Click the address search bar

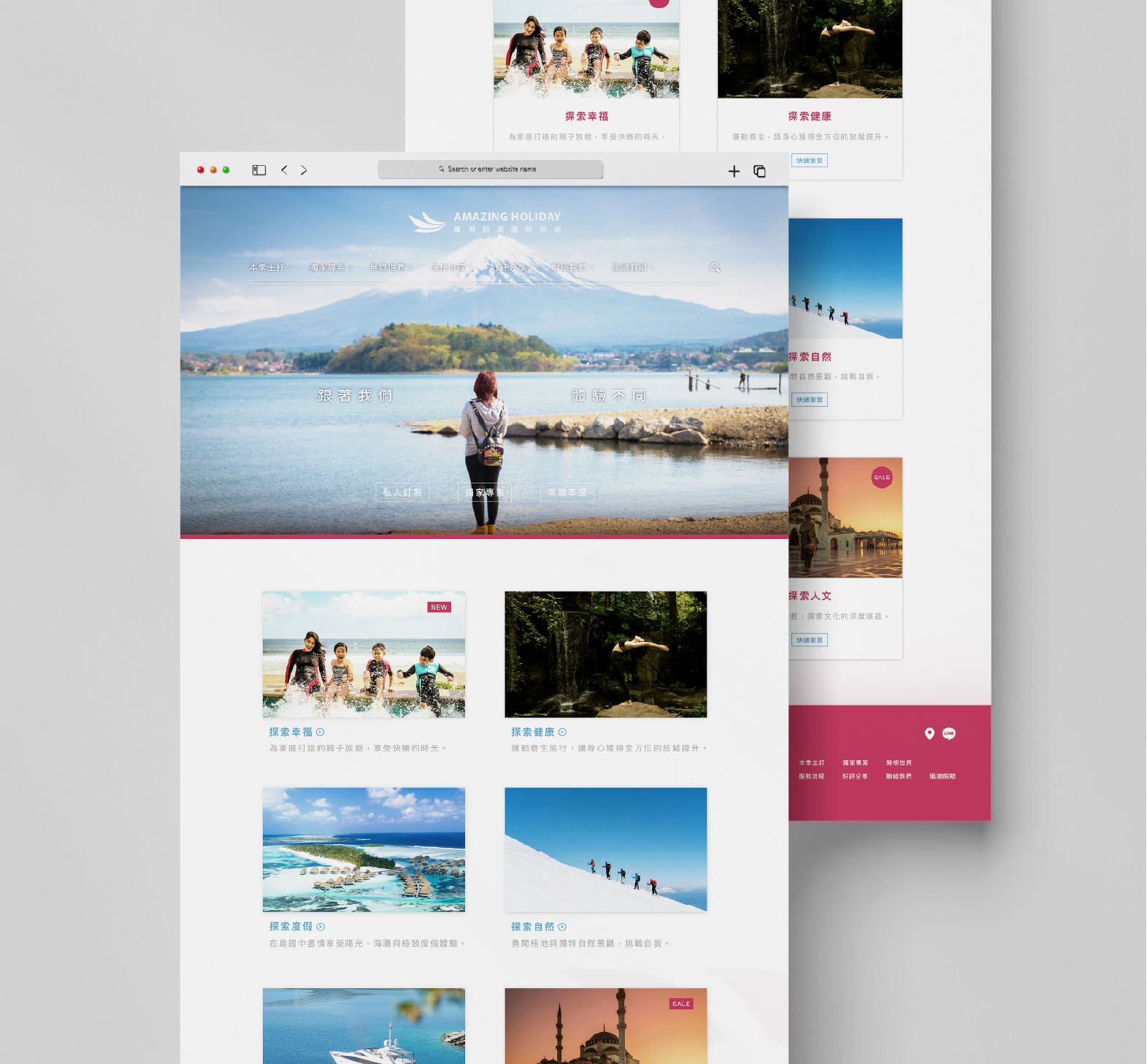491,169
